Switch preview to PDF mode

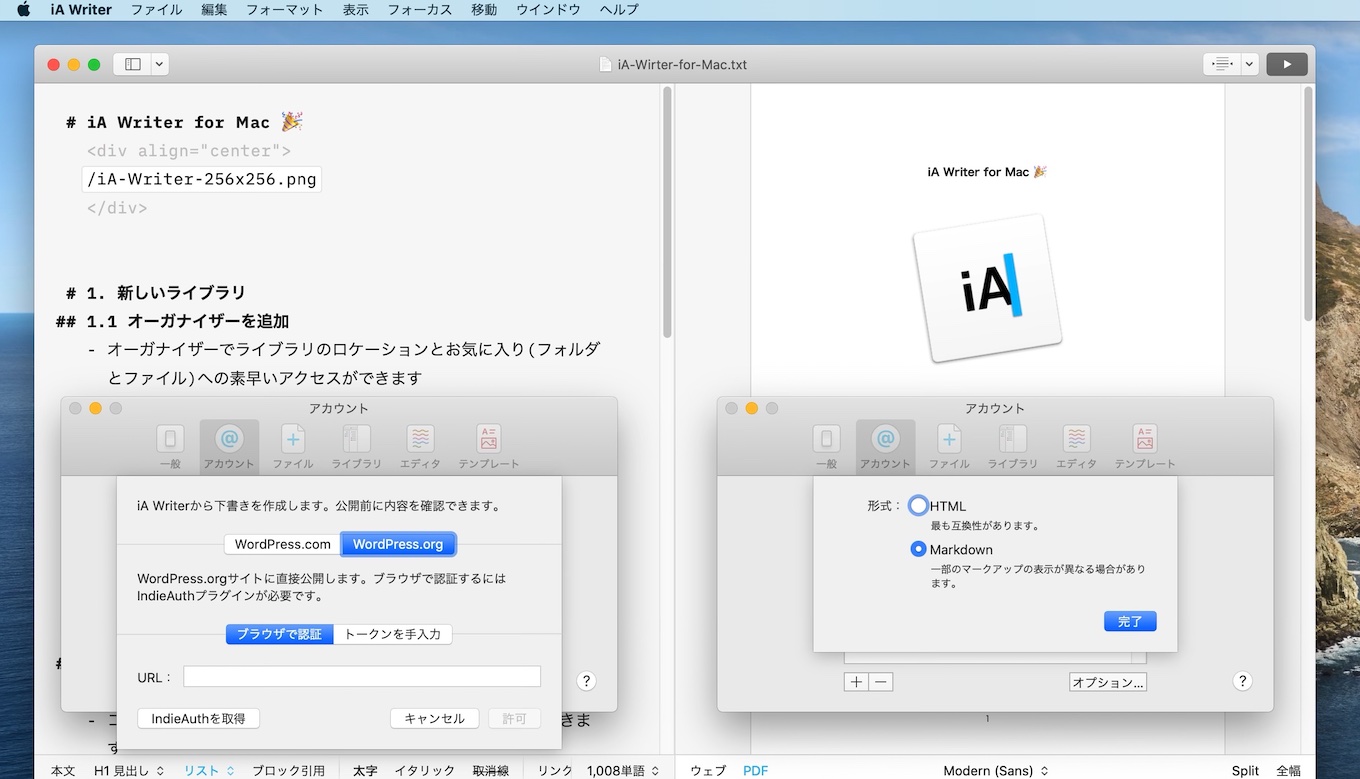(x=755, y=770)
